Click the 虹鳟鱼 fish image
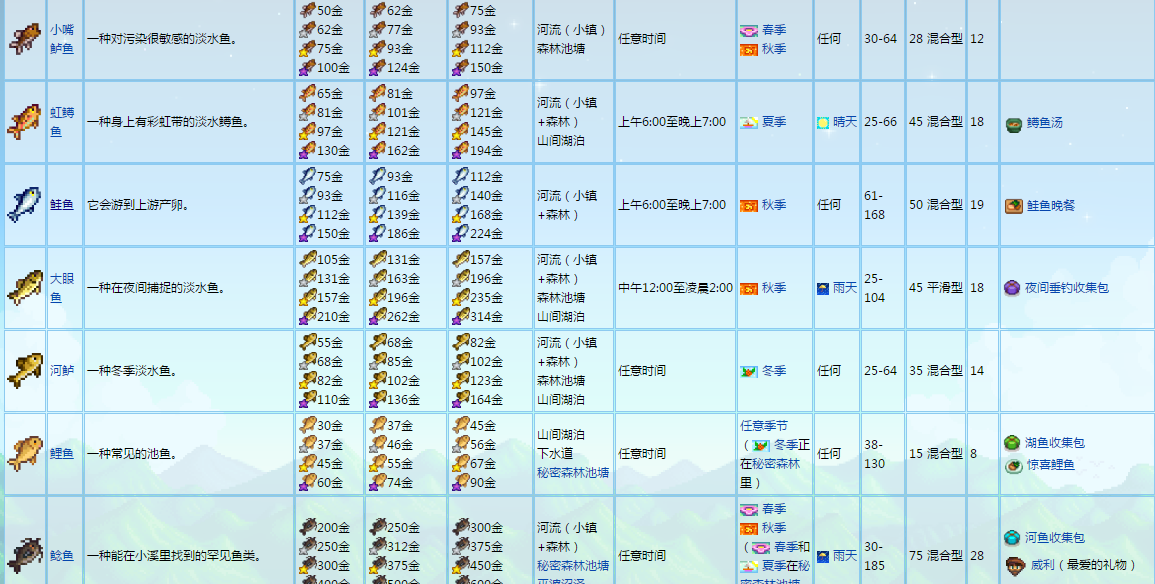 [25, 122]
